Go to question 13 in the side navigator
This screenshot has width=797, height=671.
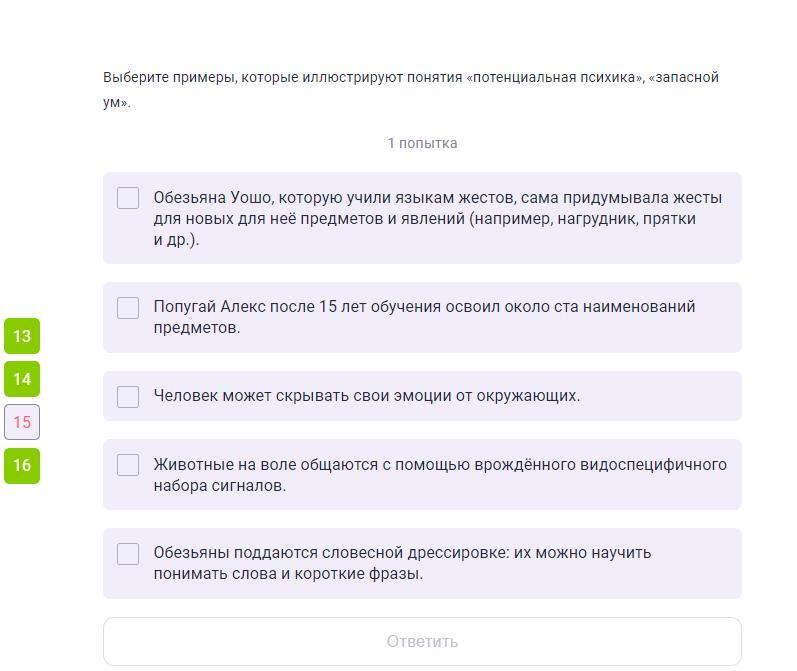[x=22, y=336]
